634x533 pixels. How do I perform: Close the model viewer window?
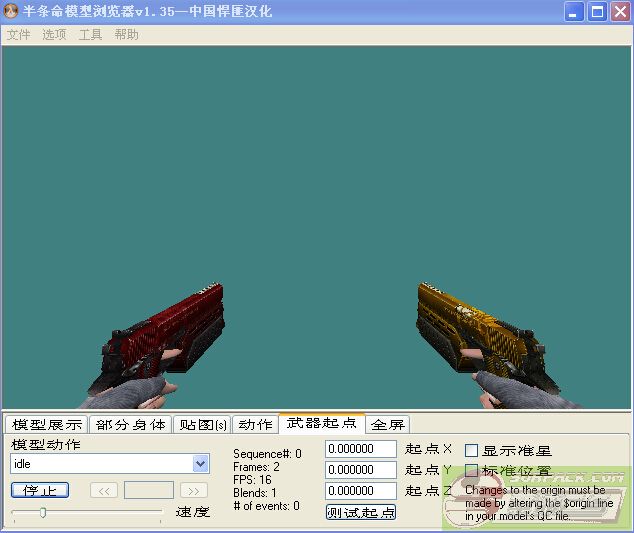[x=620, y=12]
